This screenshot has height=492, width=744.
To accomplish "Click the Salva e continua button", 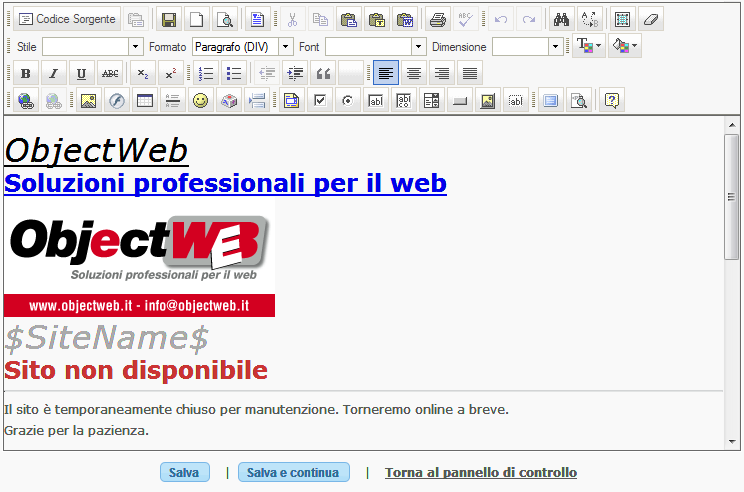I will tap(294, 472).
